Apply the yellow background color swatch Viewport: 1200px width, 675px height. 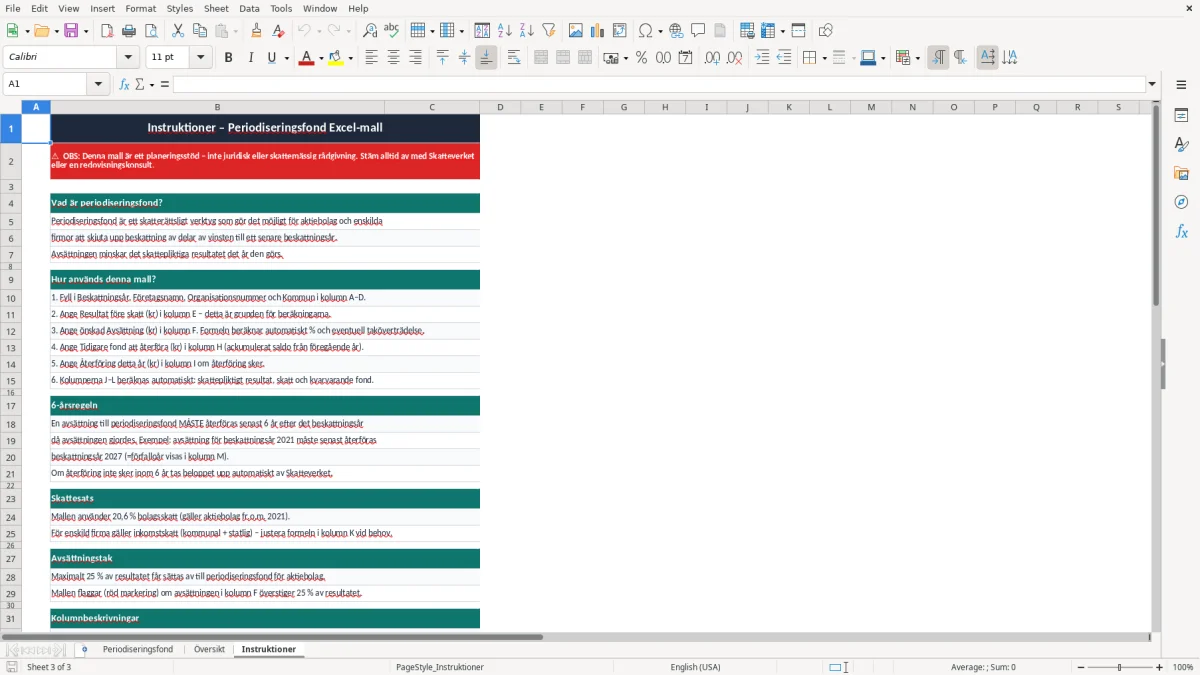click(x=336, y=58)
